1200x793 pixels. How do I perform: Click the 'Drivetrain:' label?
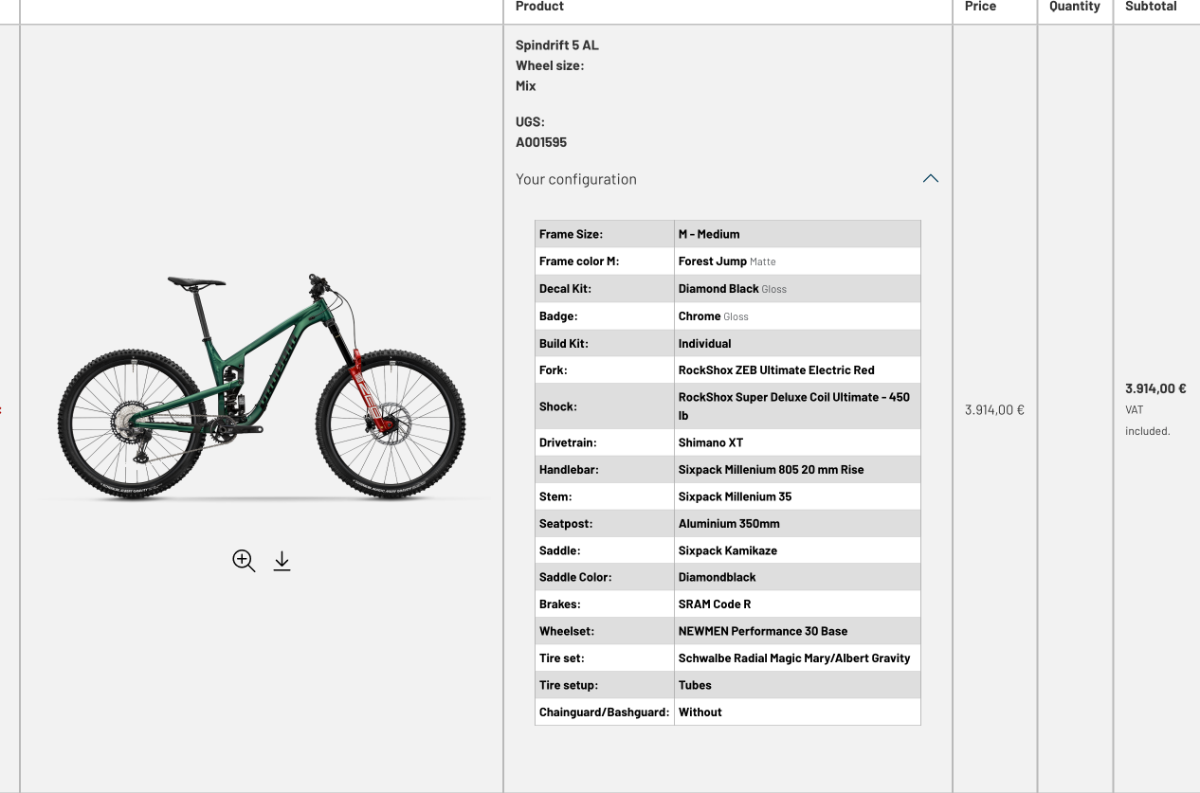tap(569, 442)
